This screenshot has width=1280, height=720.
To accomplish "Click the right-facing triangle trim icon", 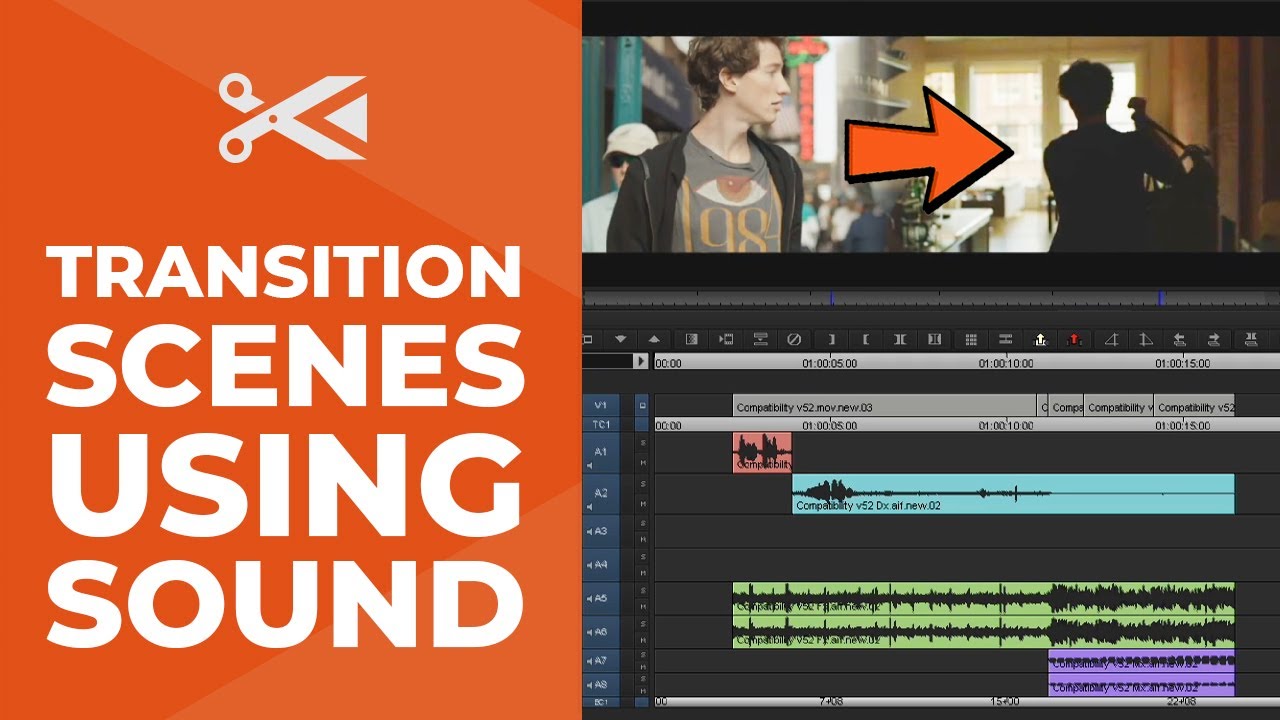I will (x=1146, y=339).
